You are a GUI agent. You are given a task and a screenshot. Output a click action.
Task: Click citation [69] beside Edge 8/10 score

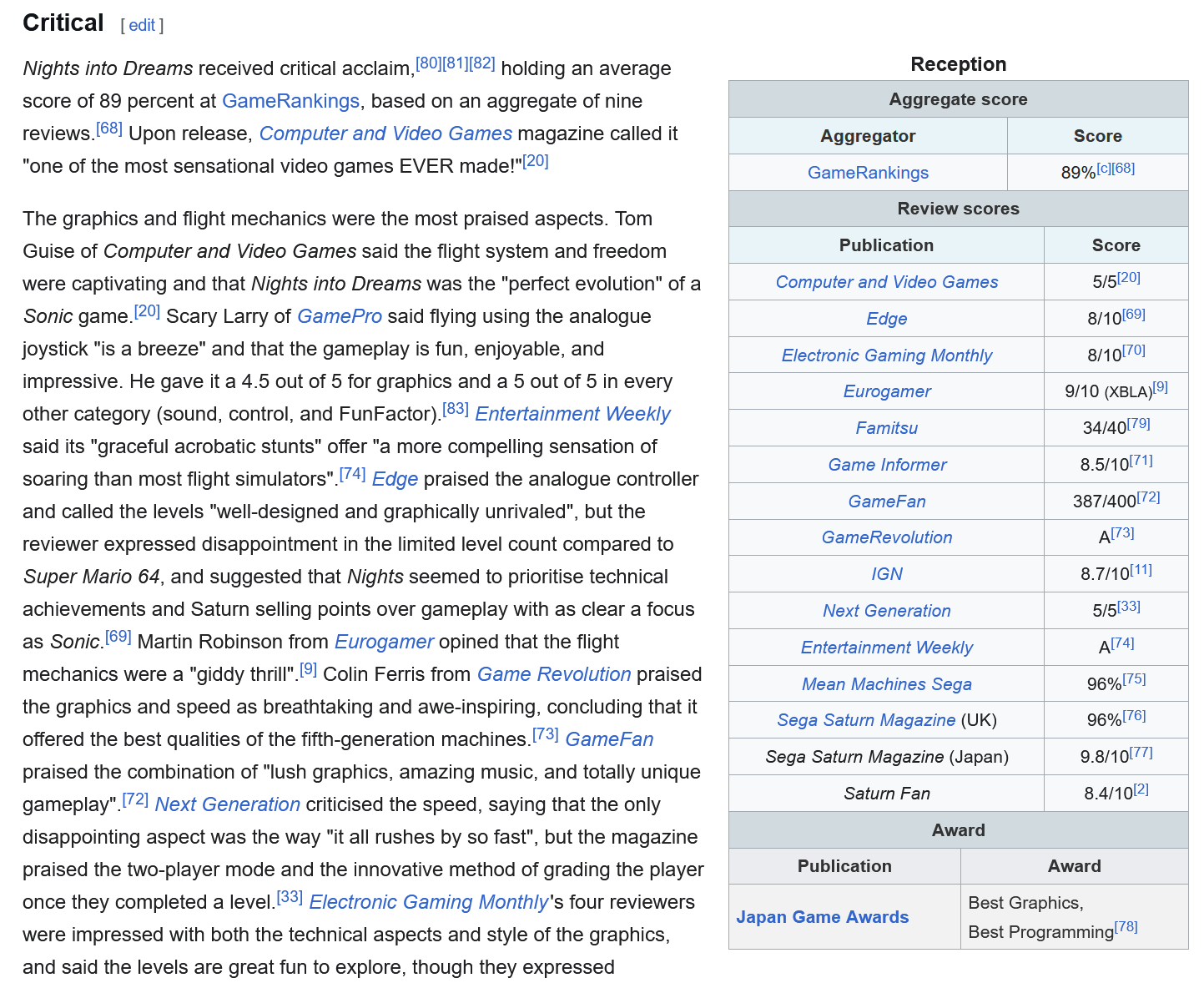click(x=1134, y=315)
